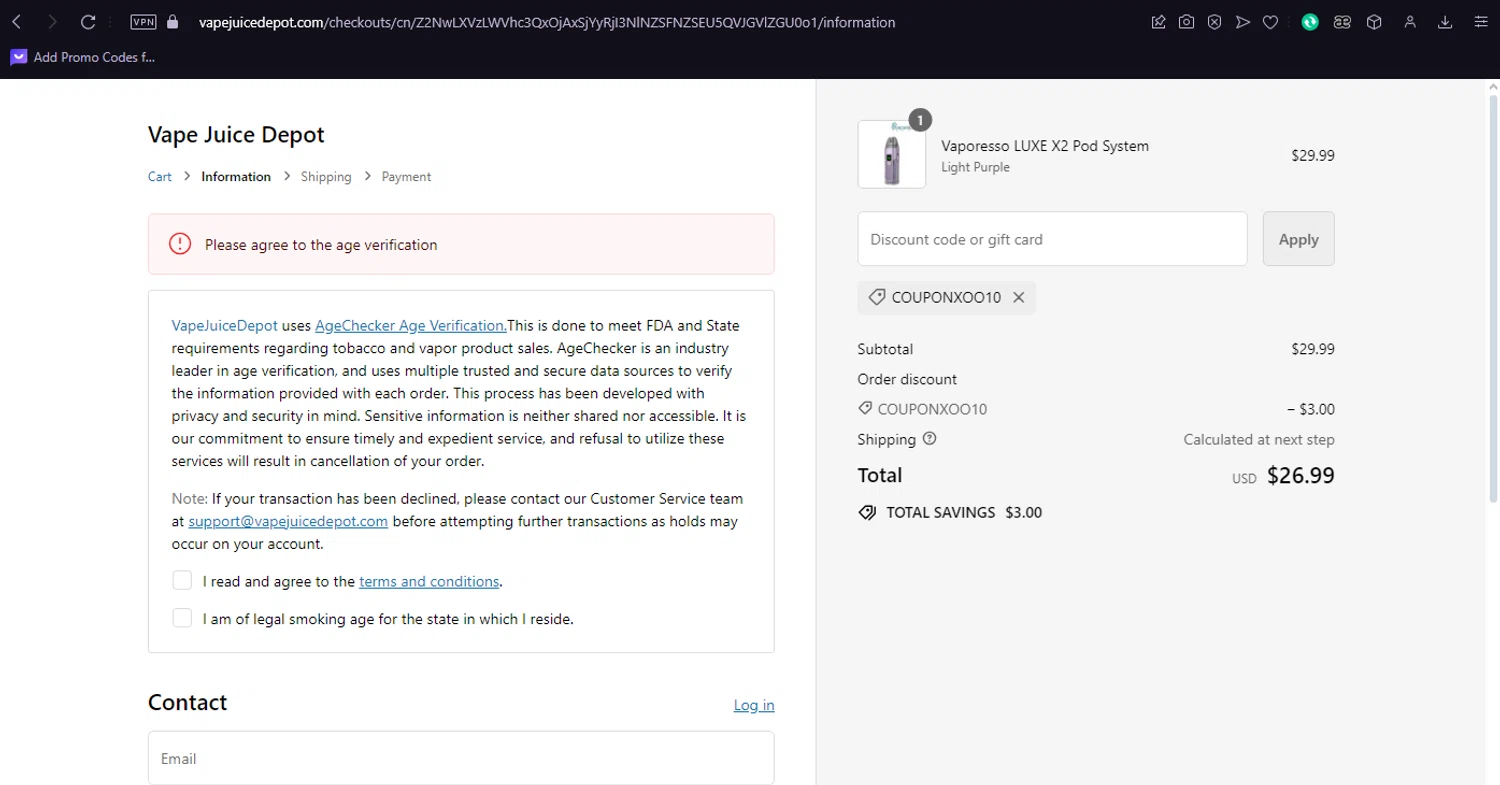
Task: Click the Subtotal label
Action: 885,349
